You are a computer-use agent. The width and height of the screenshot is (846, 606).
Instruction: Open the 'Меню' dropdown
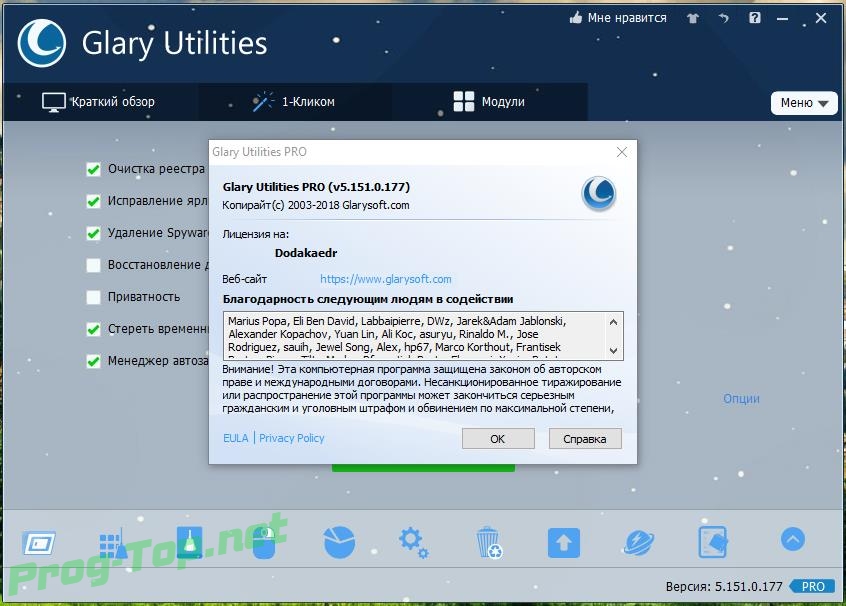coord(804,103)
